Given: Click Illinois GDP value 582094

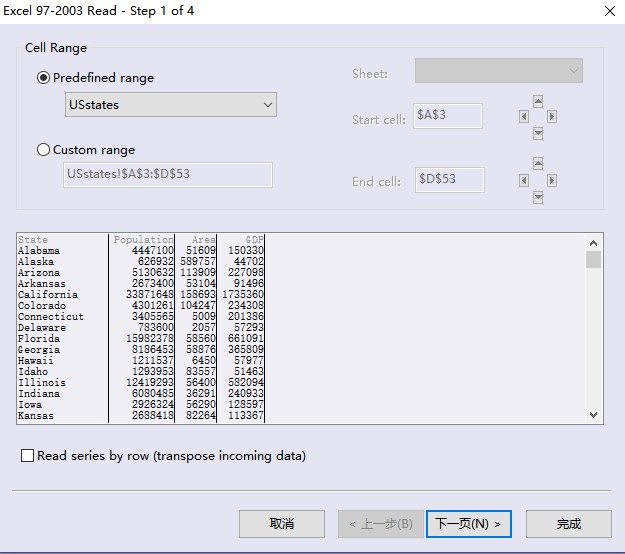Looking at the screenshot, I should tap(246, 382).
